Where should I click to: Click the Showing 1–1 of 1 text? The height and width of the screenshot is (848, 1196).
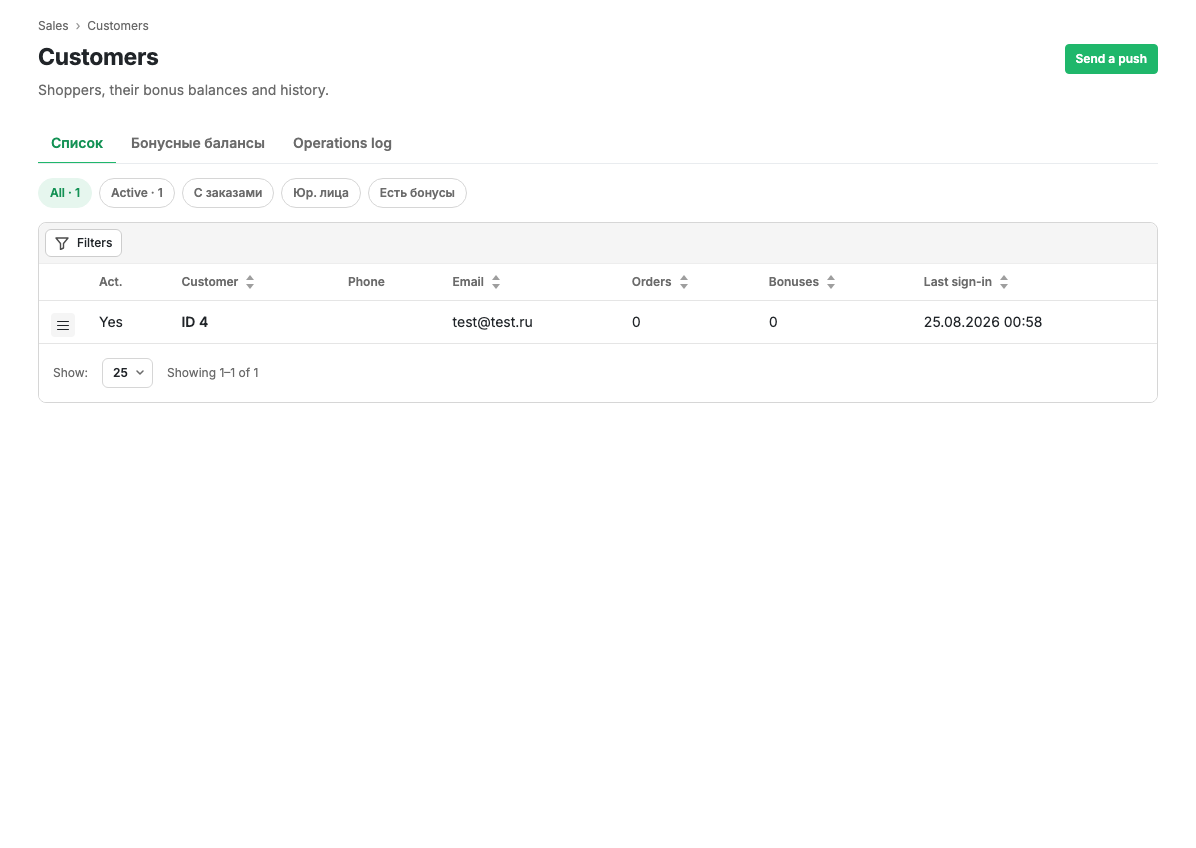click(213, 373)
